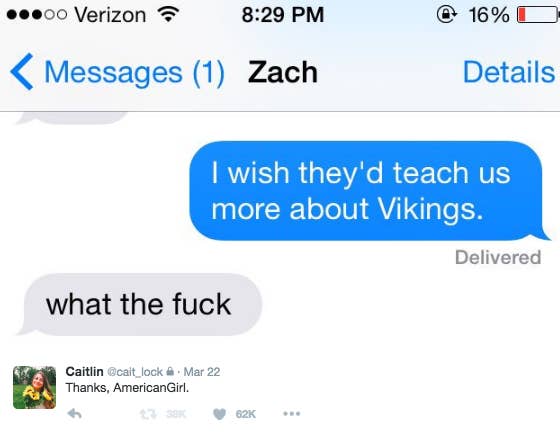Image resolution: width=560 pixels, height=438 pixels.
Task: Open the Details view for Zach
Action: click(x=509, y=72)
